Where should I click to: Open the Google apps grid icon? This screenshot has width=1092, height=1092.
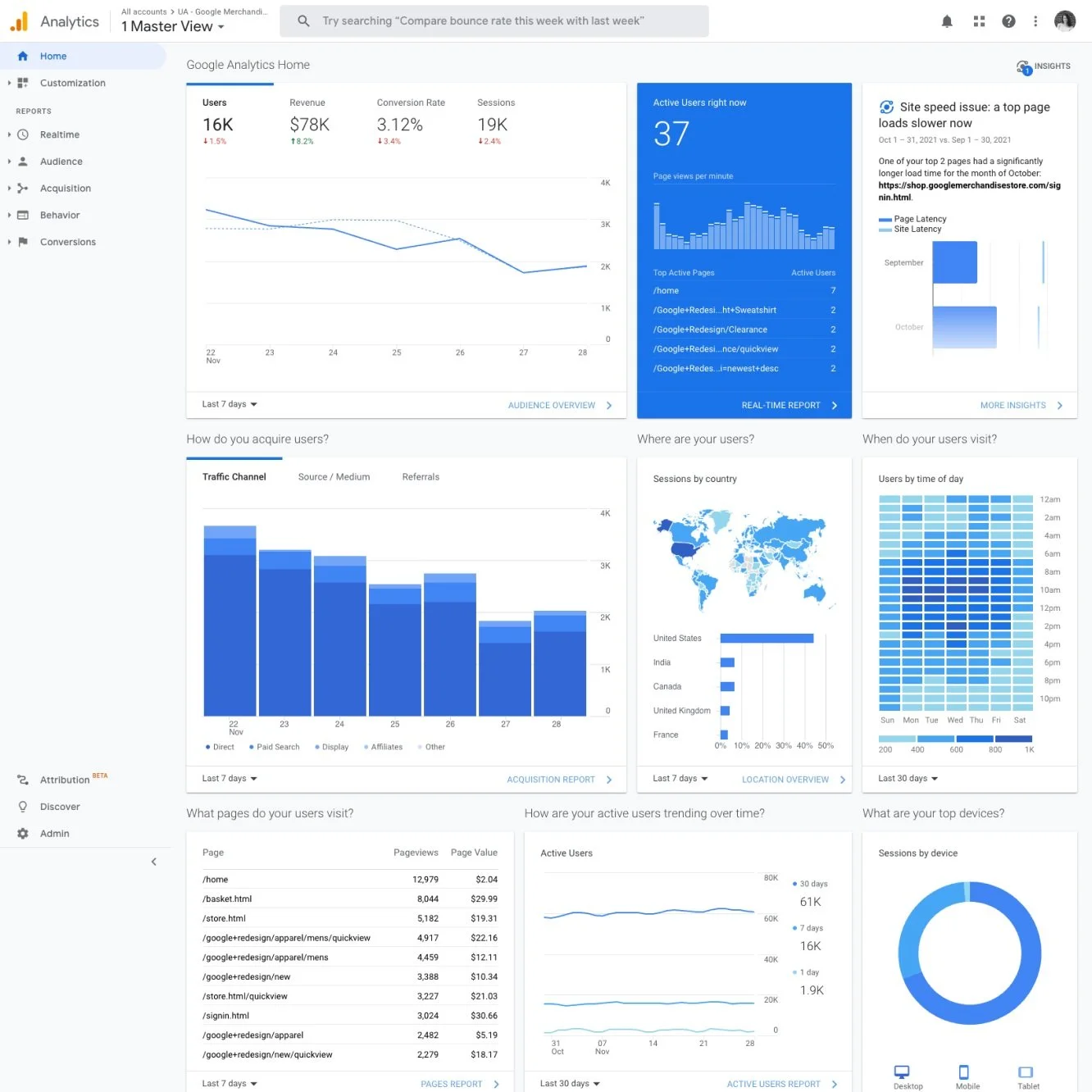tap(979, 21)
